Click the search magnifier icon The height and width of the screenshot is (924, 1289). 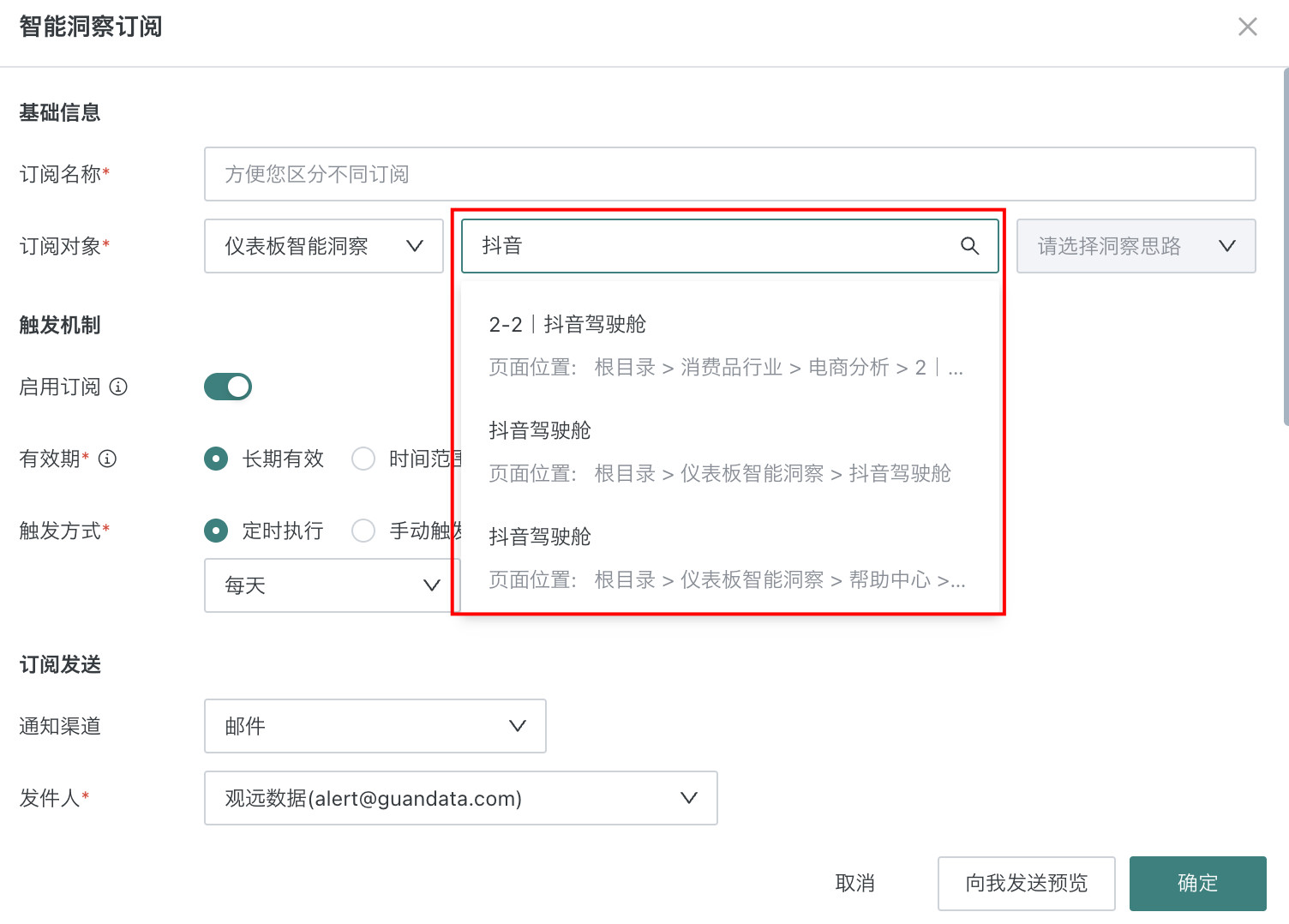pyautogui.click(x=969, y=246)
